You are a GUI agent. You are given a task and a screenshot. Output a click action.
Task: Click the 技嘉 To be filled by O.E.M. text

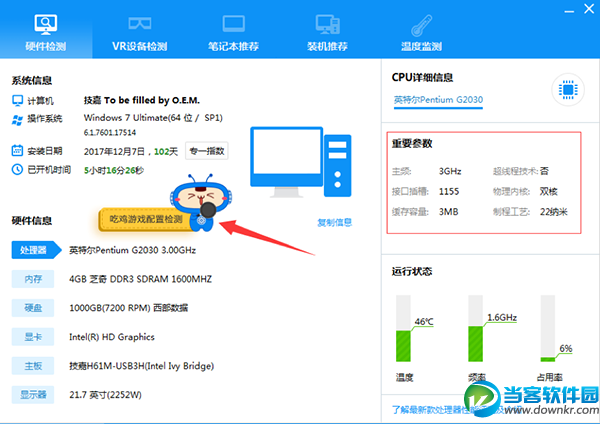(142, 100)
